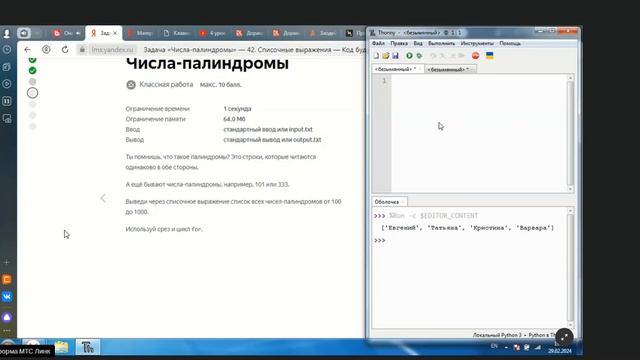This screenshot has height=360, width=640.
Task: Click the date 29.02.2024 in taskbar clock
Action: pos(560,351)
